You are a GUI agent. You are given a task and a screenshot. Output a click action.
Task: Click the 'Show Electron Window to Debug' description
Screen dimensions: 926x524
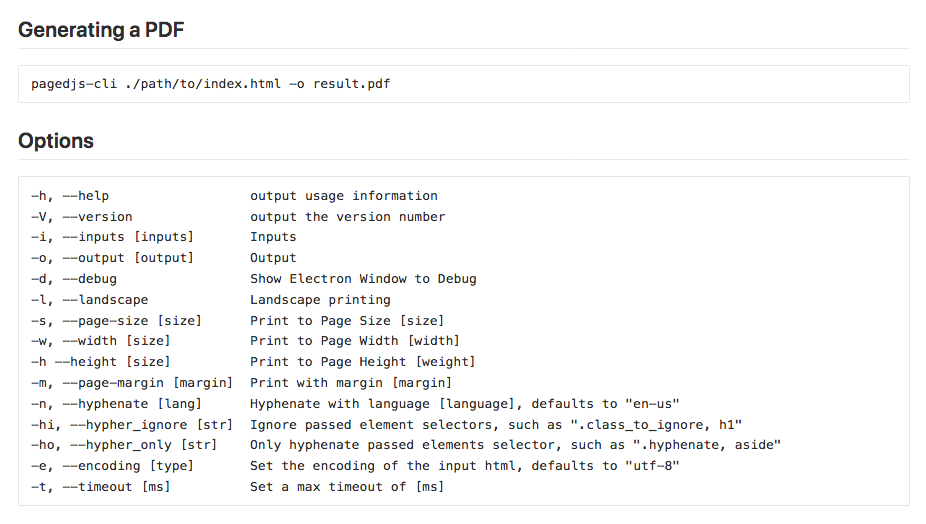pos(363,279)
